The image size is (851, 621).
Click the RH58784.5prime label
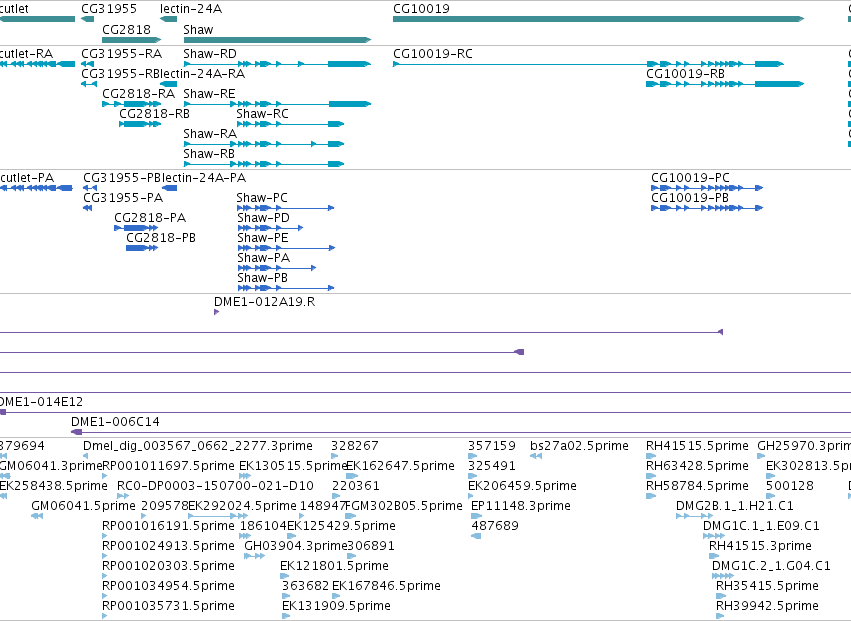tap(697, 486)
